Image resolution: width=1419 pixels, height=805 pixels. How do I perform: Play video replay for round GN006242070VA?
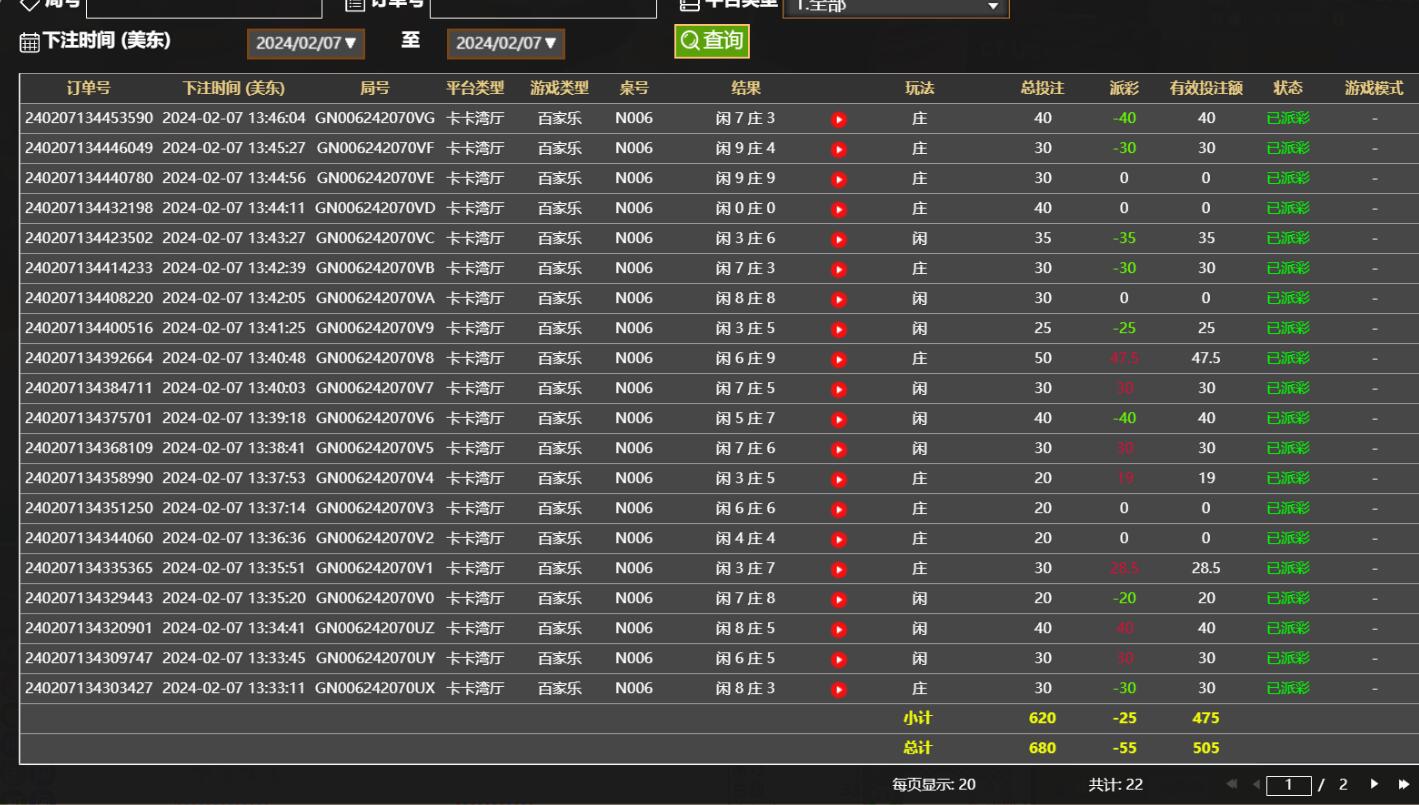(839, 299)
